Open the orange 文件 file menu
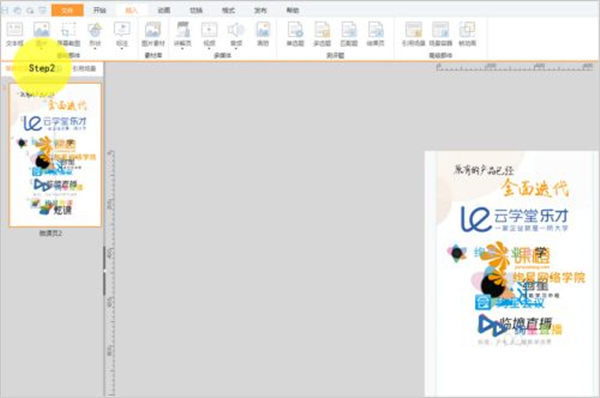This screenshot has height=398, width=600. pos(67,10)
